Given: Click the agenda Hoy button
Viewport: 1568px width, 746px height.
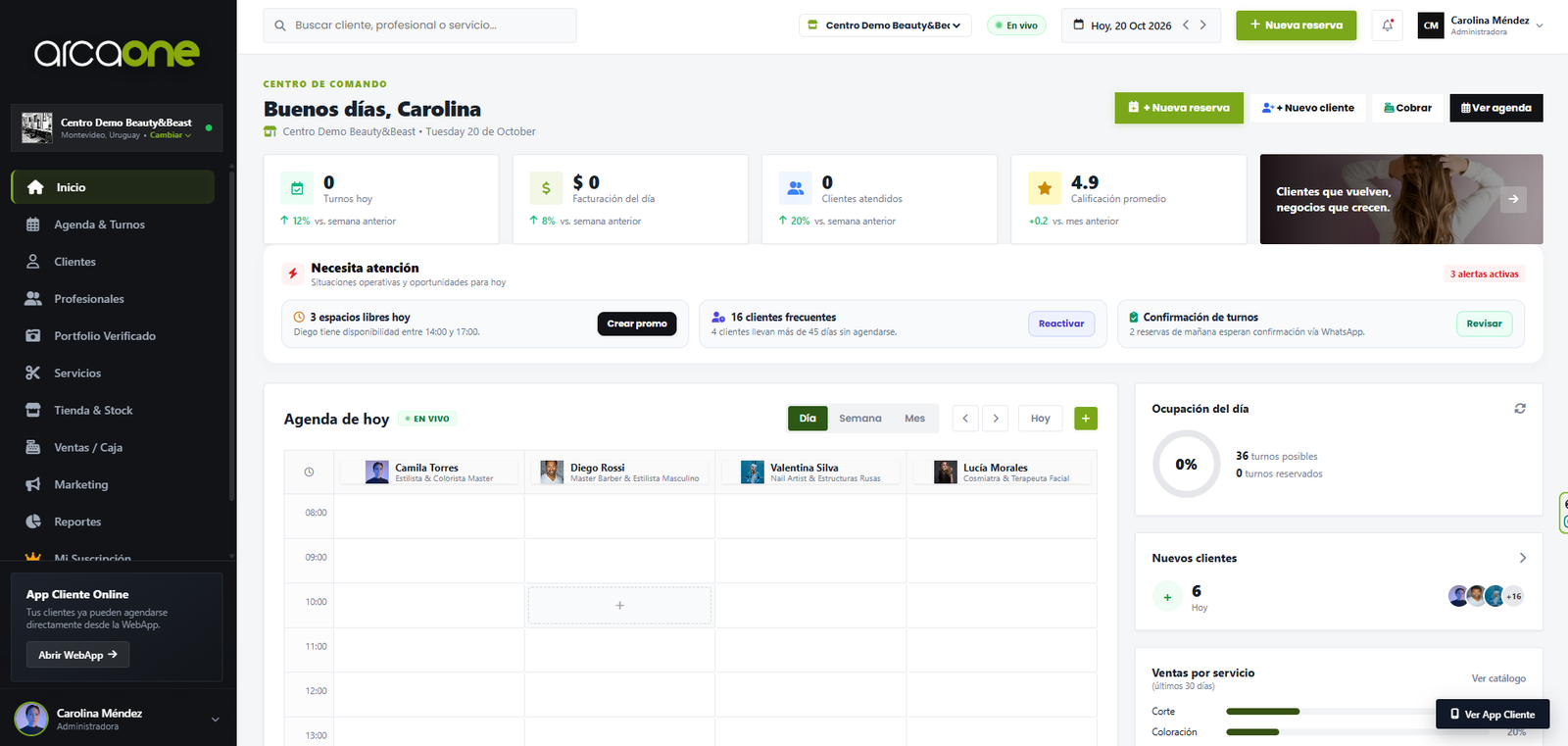Looking at the screenshot, I should coord(1040,419).
